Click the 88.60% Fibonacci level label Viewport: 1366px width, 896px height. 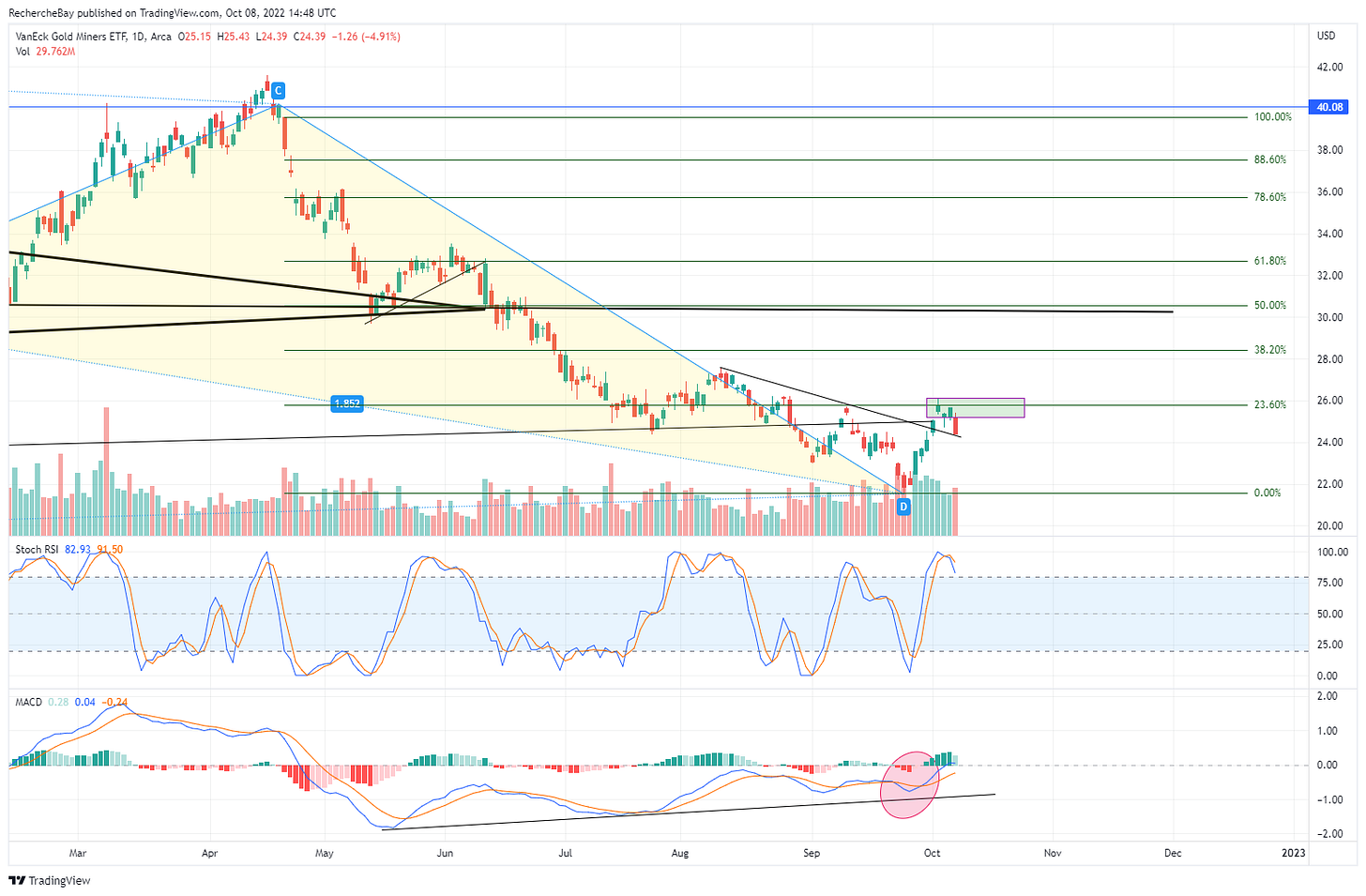coord(1270,159)
